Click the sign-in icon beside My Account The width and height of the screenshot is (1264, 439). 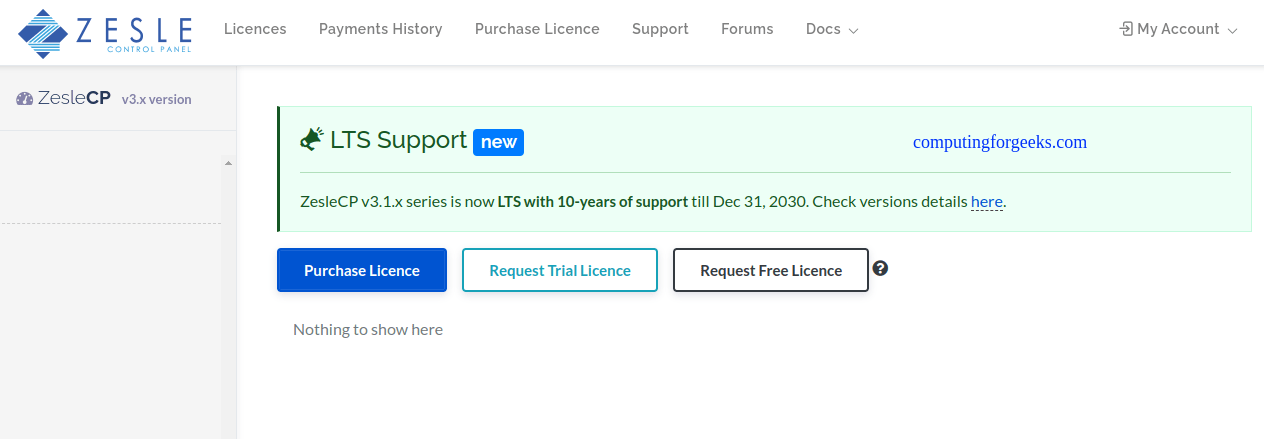point(1125,29)
